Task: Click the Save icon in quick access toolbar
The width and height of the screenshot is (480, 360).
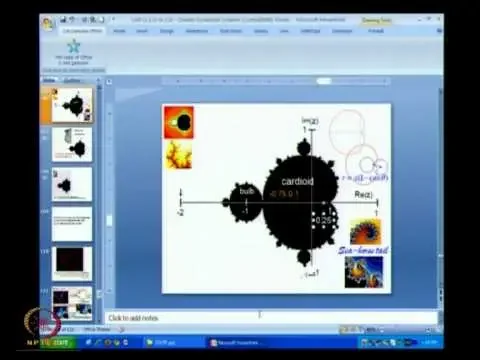Action: [x=63, y=20]
